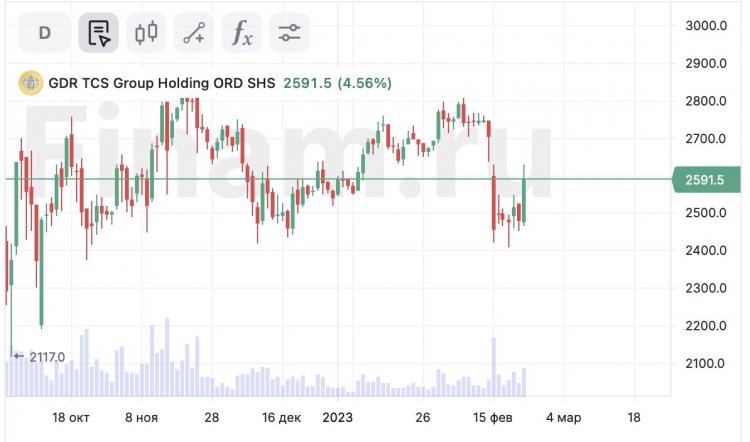Click the 26 date axis label
The image size is (750, 442).
click(x=422, y=418)
